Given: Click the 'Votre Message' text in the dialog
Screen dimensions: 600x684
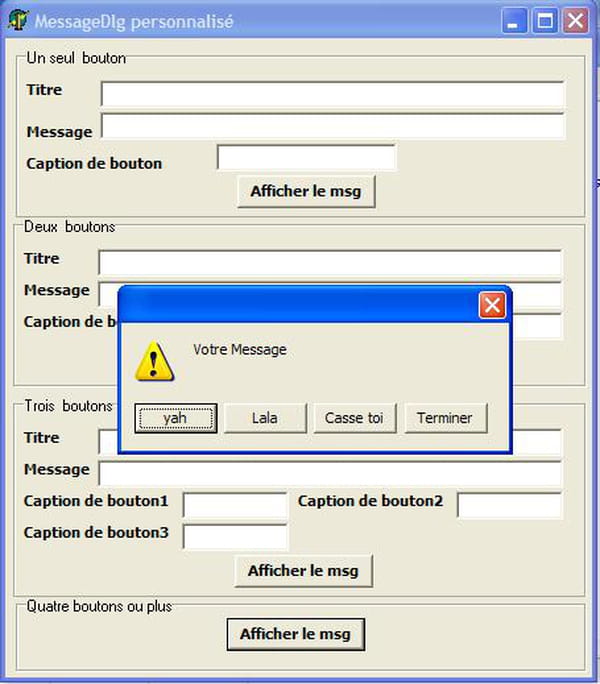Looking at the screenshot, I should click(x=240, y=349).
